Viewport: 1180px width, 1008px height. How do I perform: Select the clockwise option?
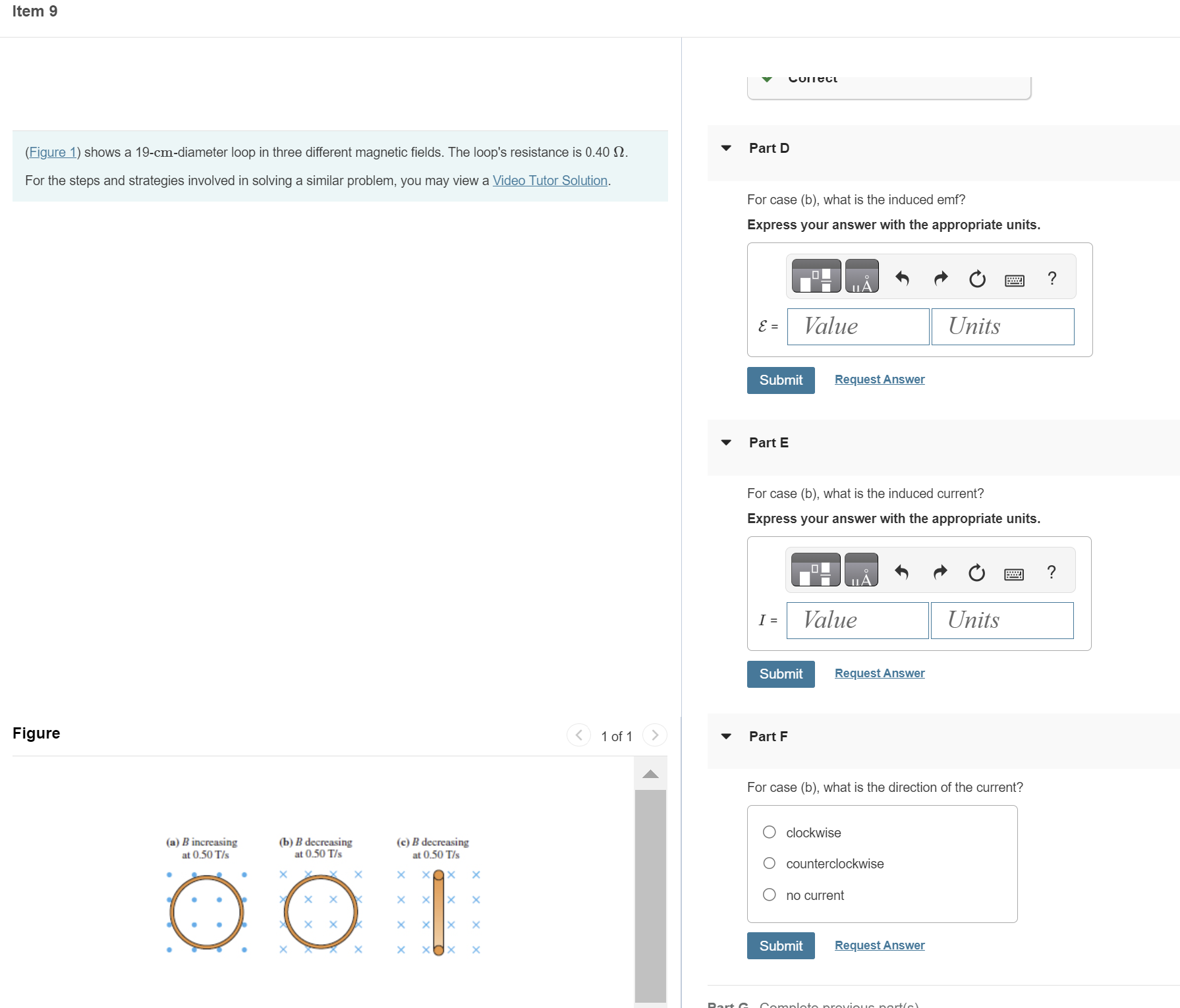point(769,832)
